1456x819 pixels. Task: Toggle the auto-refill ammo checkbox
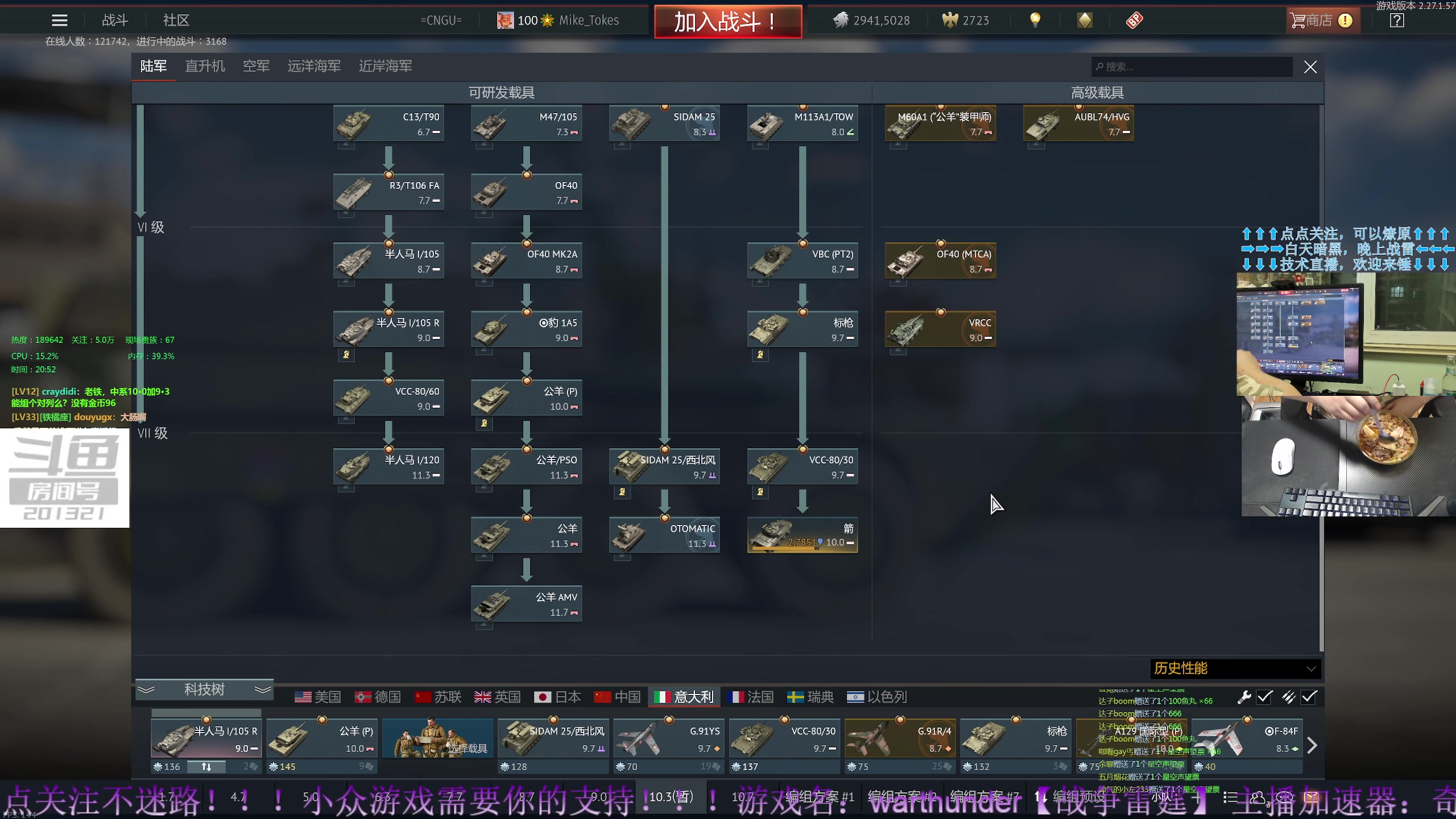pyautogui.click(x=1309, y=697)
